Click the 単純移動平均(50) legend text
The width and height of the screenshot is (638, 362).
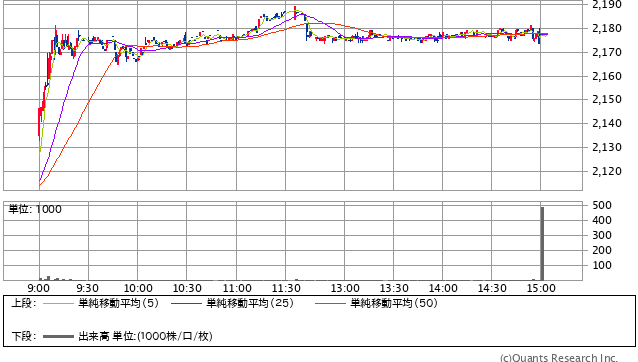click(394, 303)
